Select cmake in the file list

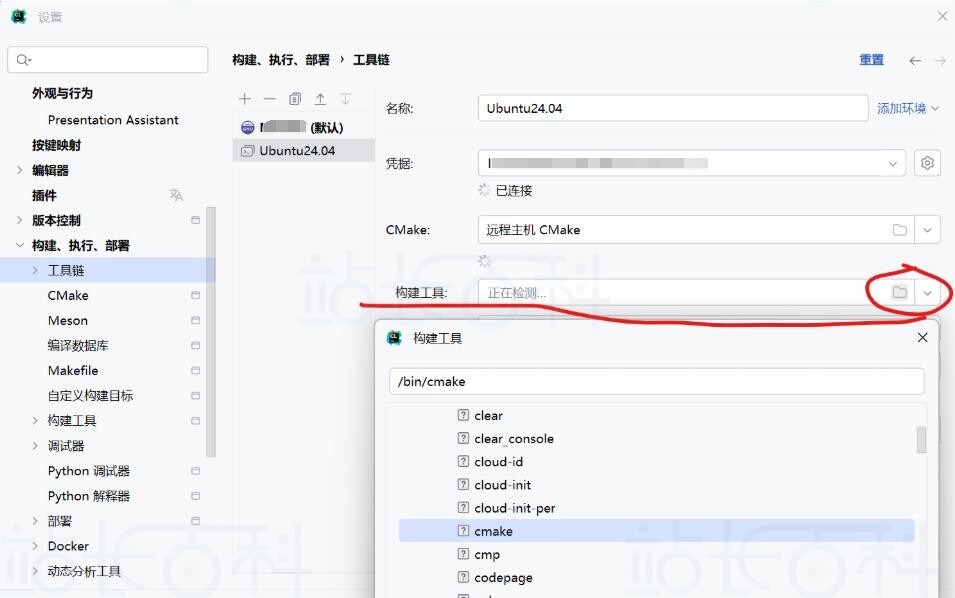(657, 531)
